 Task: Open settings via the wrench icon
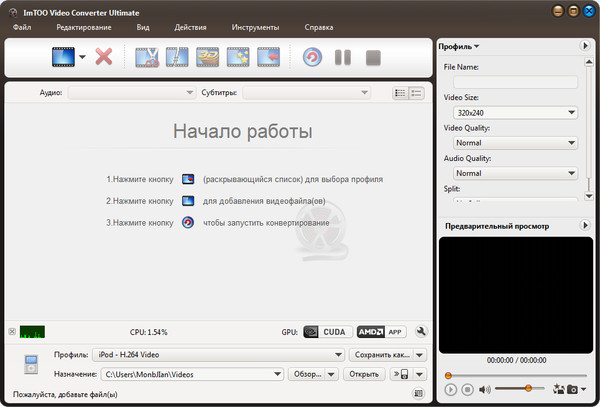coord(421,332)
